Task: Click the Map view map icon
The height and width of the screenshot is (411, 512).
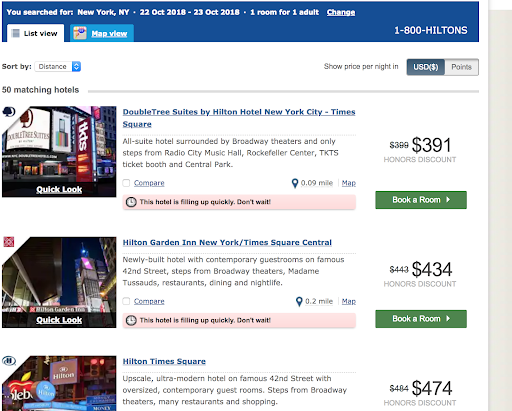Action: point(80,33)
